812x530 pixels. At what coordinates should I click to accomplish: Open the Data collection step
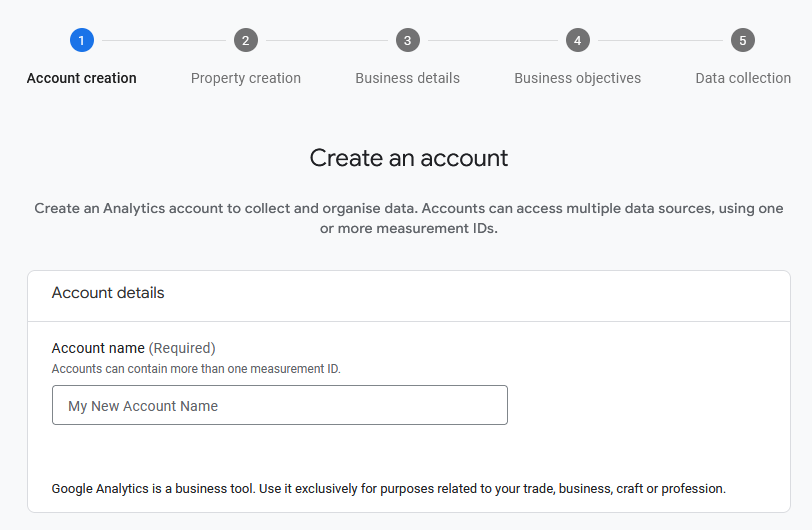point(742,78)
